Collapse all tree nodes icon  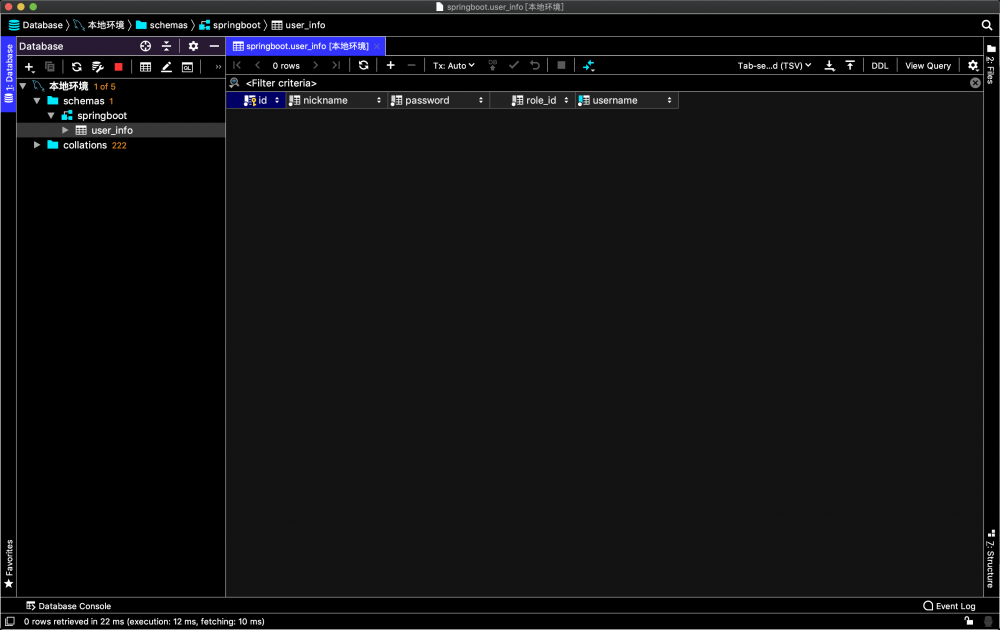166,46
